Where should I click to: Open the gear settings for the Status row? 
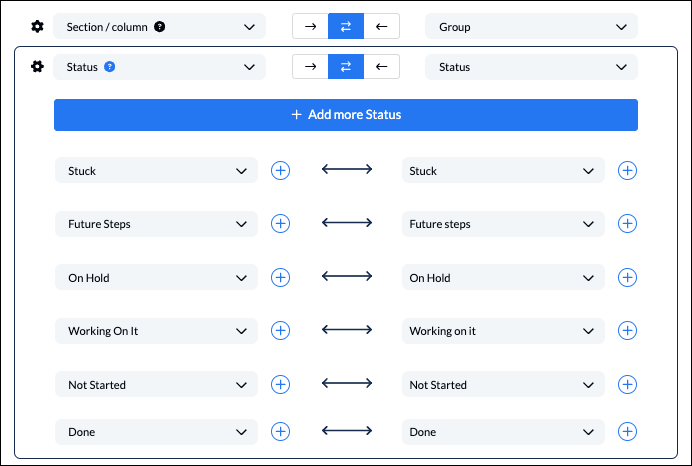(x=37, y=67)
